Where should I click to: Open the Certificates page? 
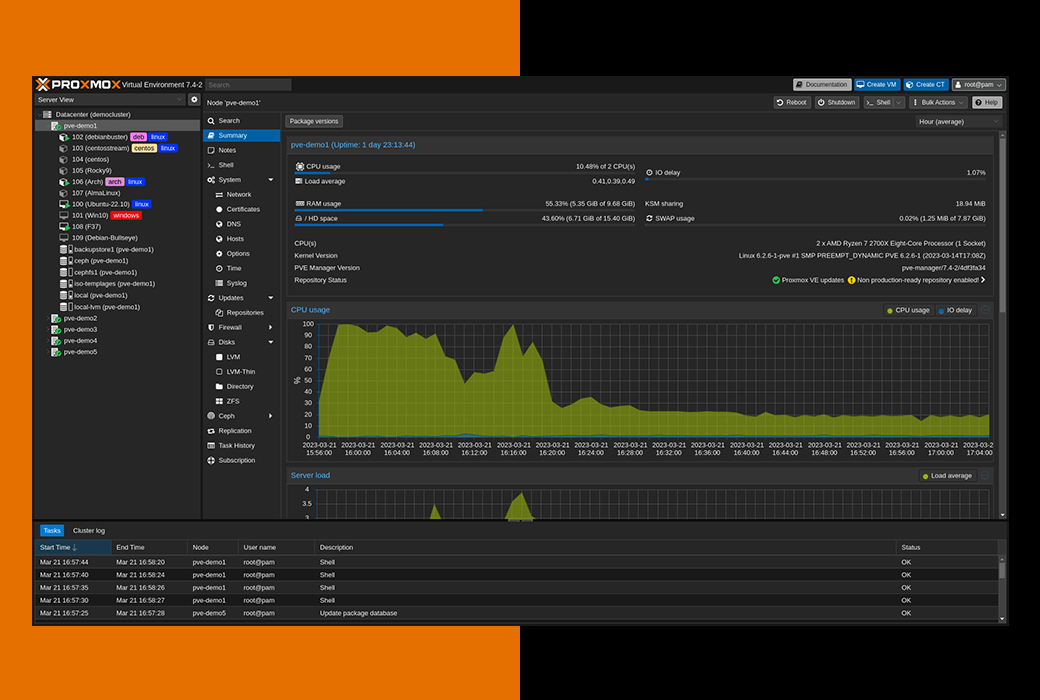(241, 209)
